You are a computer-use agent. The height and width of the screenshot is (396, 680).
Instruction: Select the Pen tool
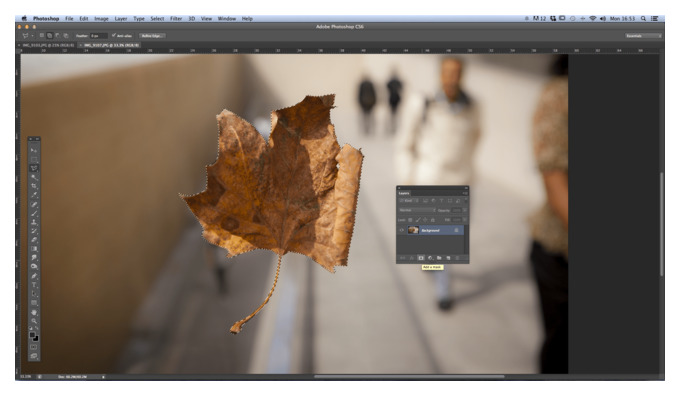(x=34, y=275)
